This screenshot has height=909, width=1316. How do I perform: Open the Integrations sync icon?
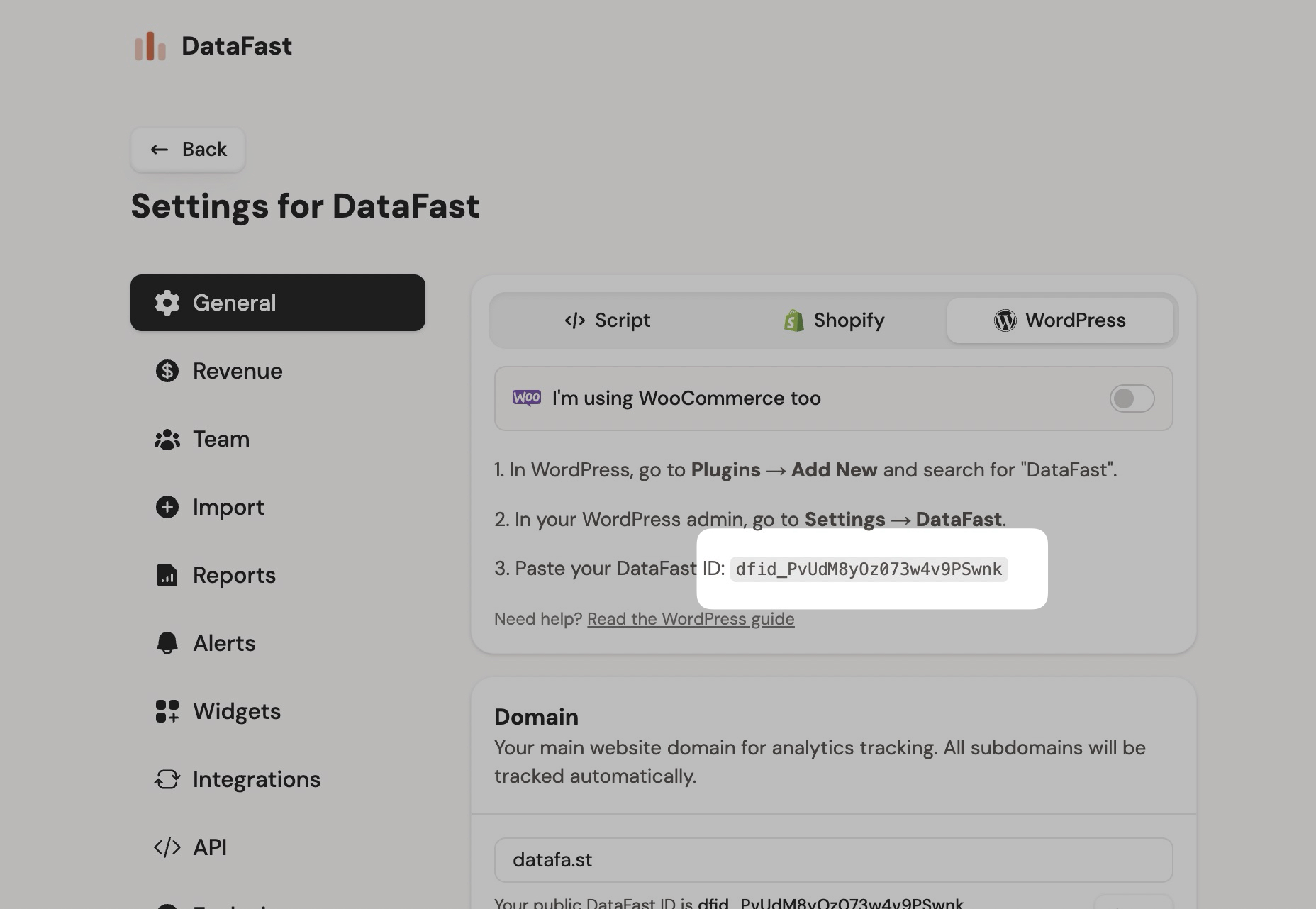pyautogui.click(x=167, y=779)
